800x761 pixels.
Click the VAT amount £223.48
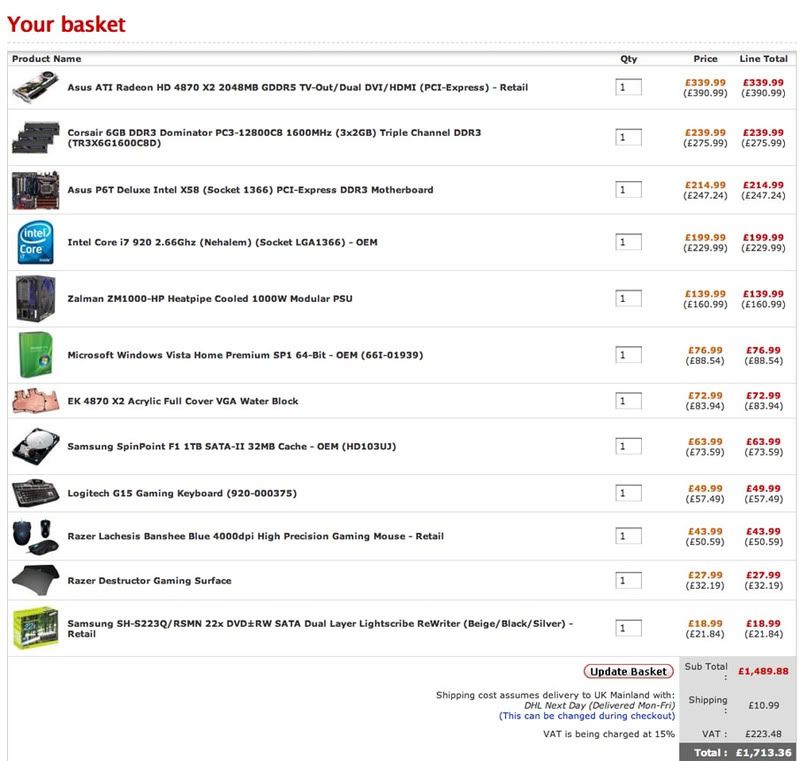coord(763,734)
